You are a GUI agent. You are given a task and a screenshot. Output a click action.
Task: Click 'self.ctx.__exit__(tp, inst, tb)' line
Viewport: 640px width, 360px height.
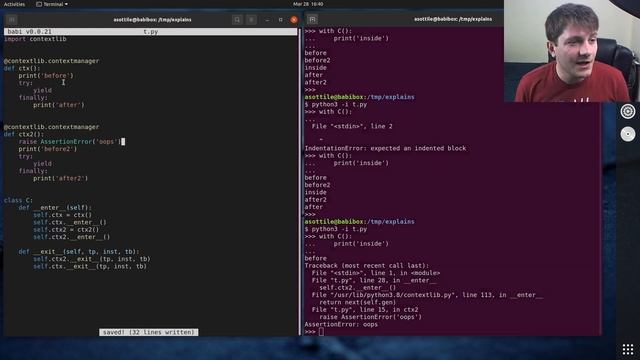[x=90, y=267]
